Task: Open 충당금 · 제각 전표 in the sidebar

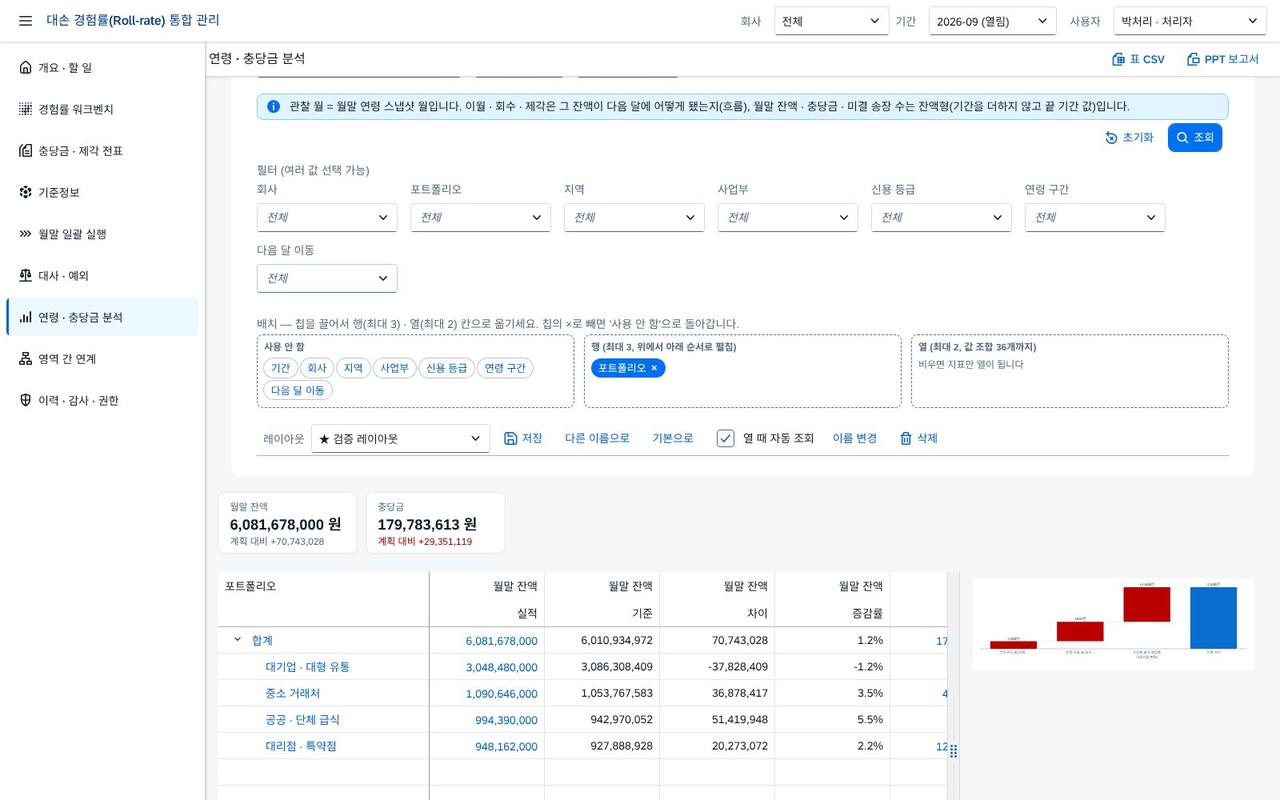Action: pyautogui.click(x=102, y=151)
